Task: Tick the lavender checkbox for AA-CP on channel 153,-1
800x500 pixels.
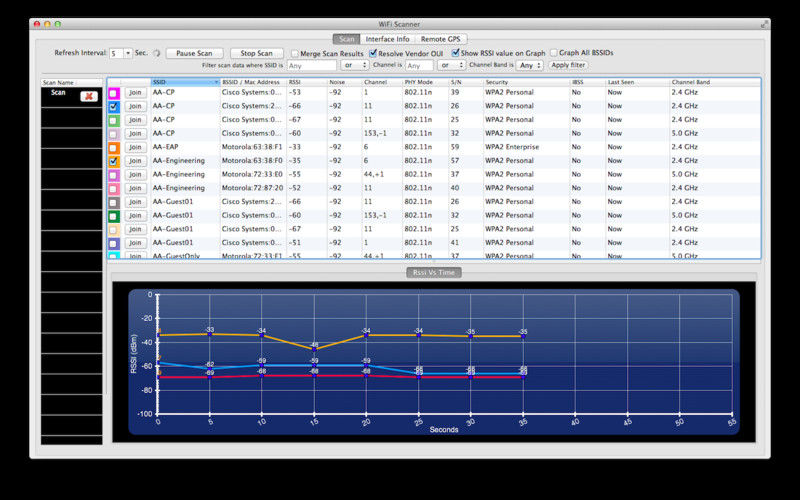Action: [113, 134]
